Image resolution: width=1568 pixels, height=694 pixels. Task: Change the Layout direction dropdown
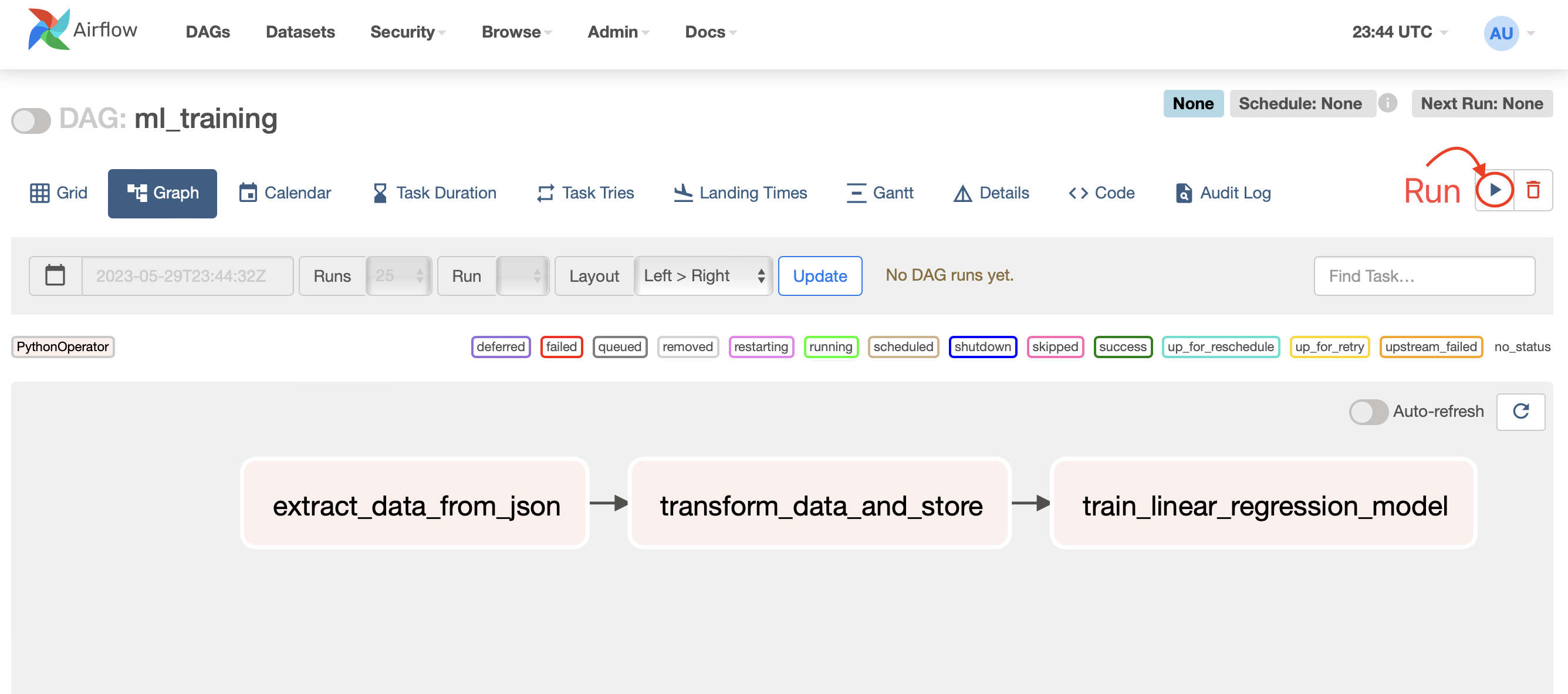(702, 276)
